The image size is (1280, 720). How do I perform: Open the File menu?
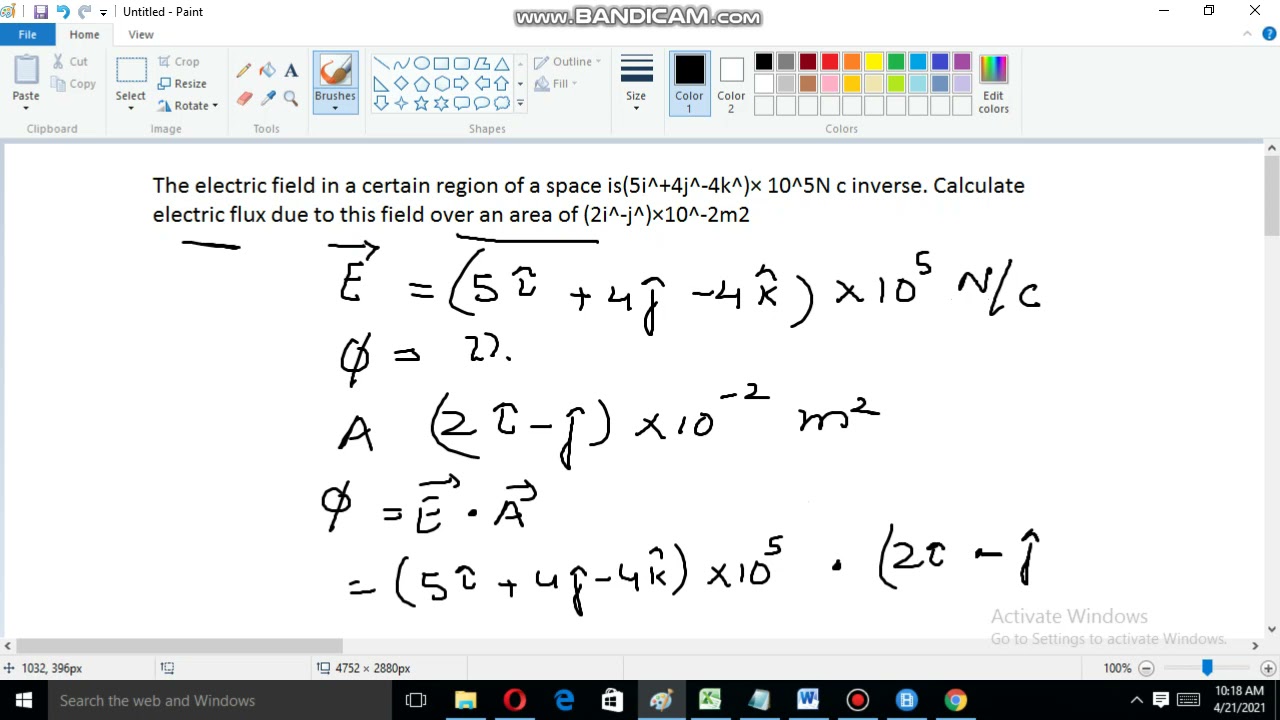tap(27, 34)
